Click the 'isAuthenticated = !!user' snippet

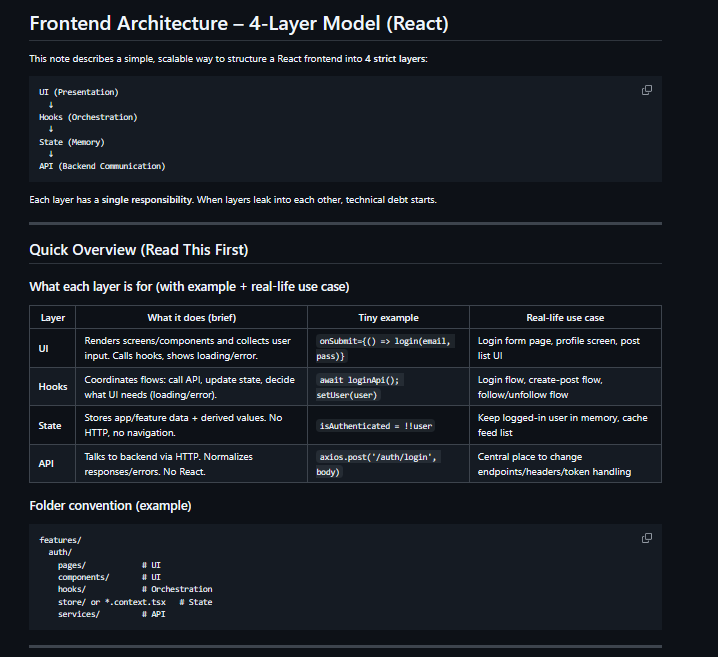tap(375, 426)
